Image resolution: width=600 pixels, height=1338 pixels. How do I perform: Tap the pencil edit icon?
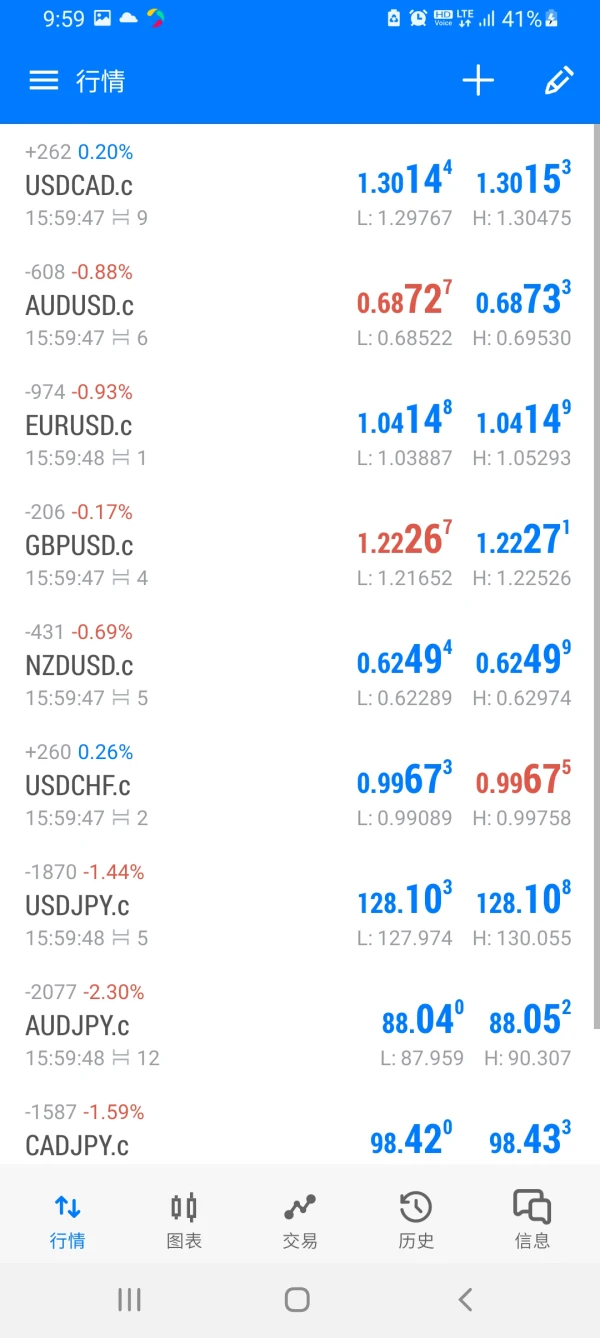point(559,81)
